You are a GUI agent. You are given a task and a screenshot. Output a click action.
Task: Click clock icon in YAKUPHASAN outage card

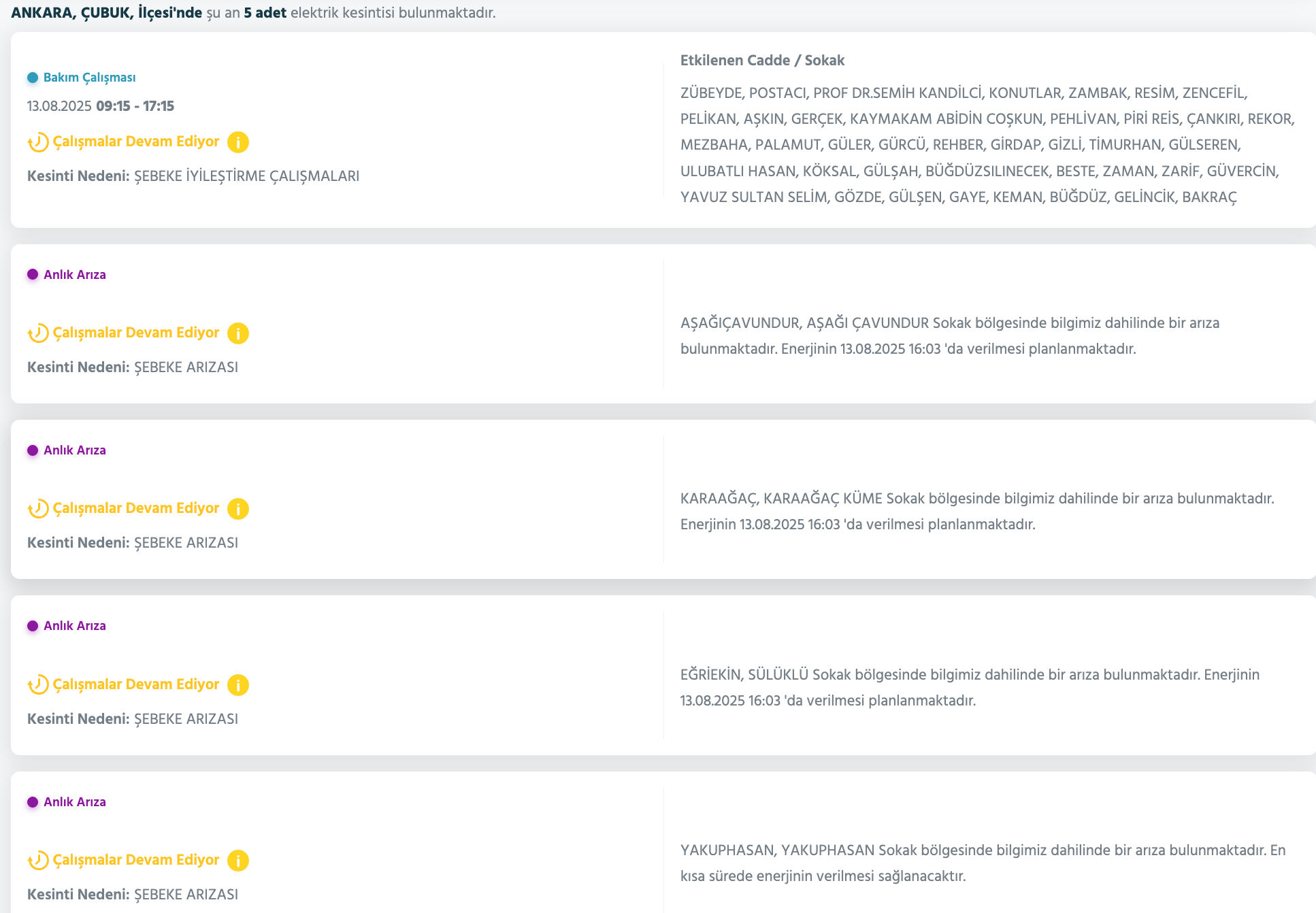38,861
